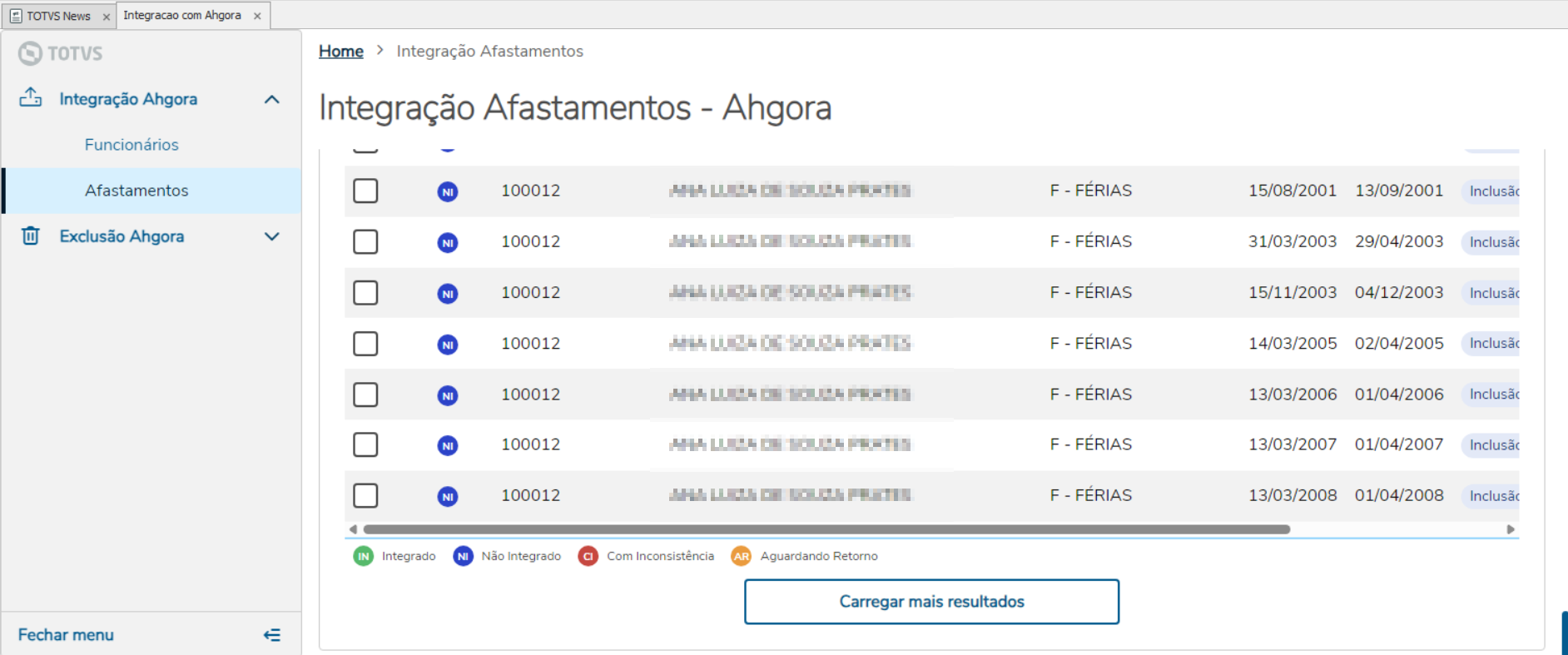Click 100012 code in 13/03/2006 row
Viewport: 1568px width, 655px height.
[x=530, y=394]
